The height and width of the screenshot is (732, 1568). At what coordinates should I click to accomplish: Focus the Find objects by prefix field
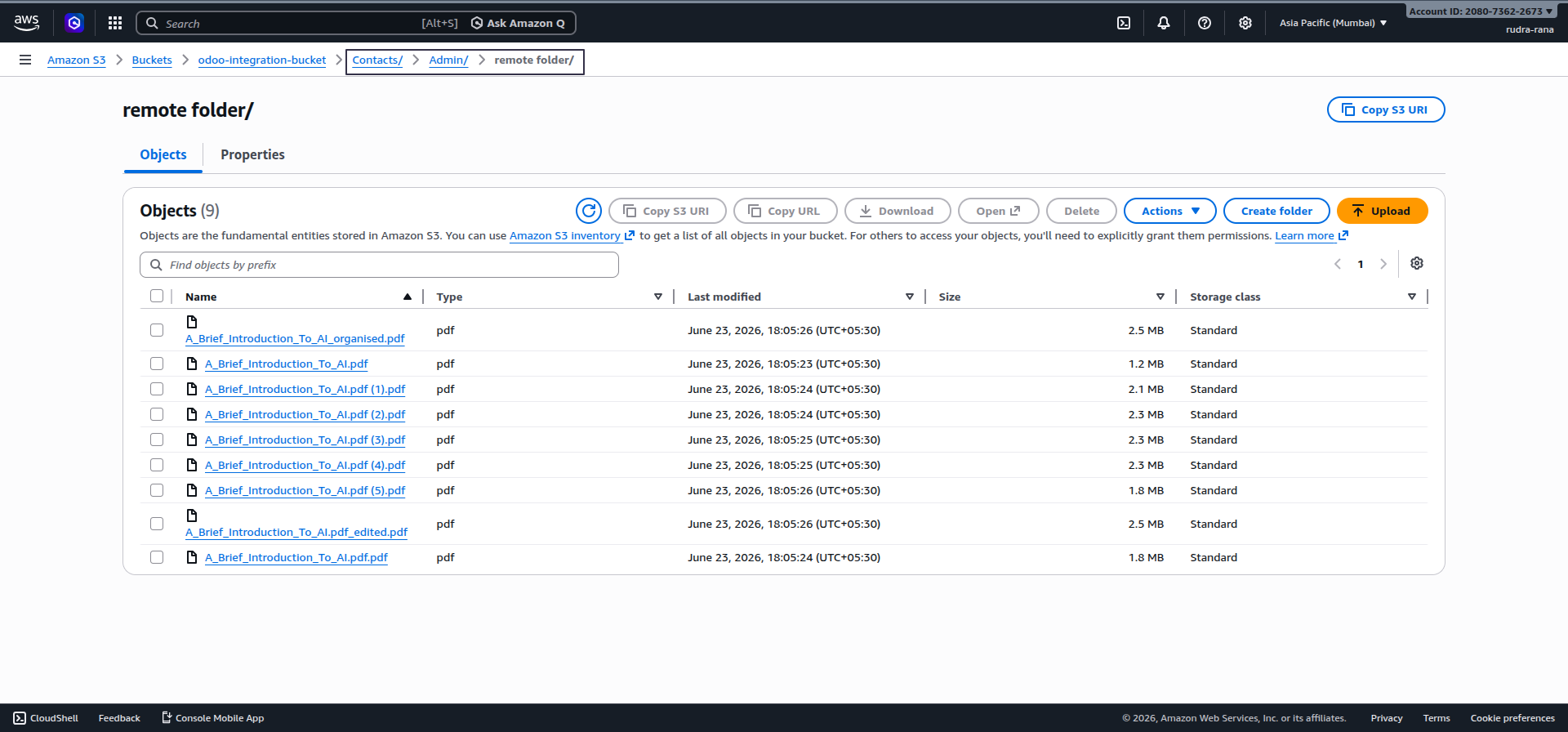(379, 265)
